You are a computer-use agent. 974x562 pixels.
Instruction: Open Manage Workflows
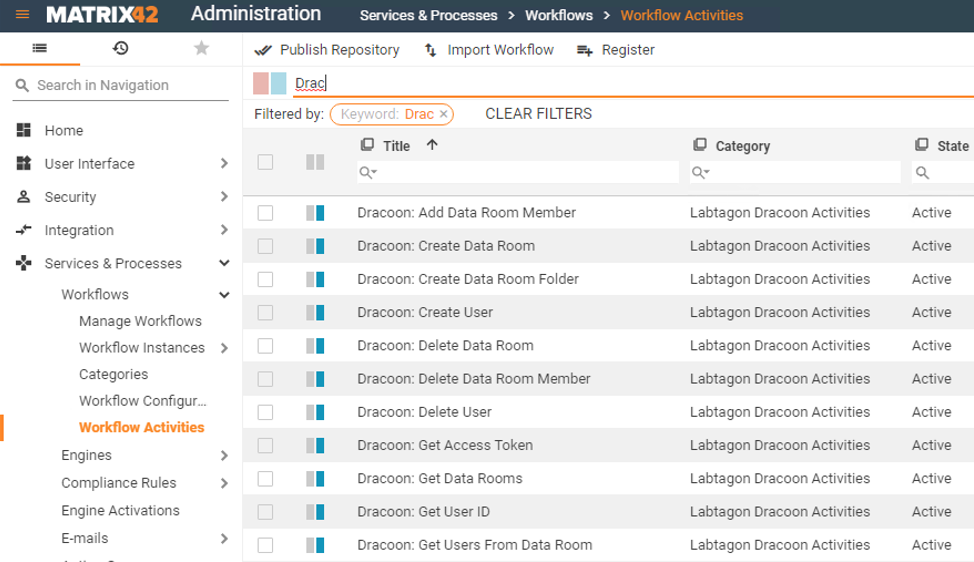point(140,321)
